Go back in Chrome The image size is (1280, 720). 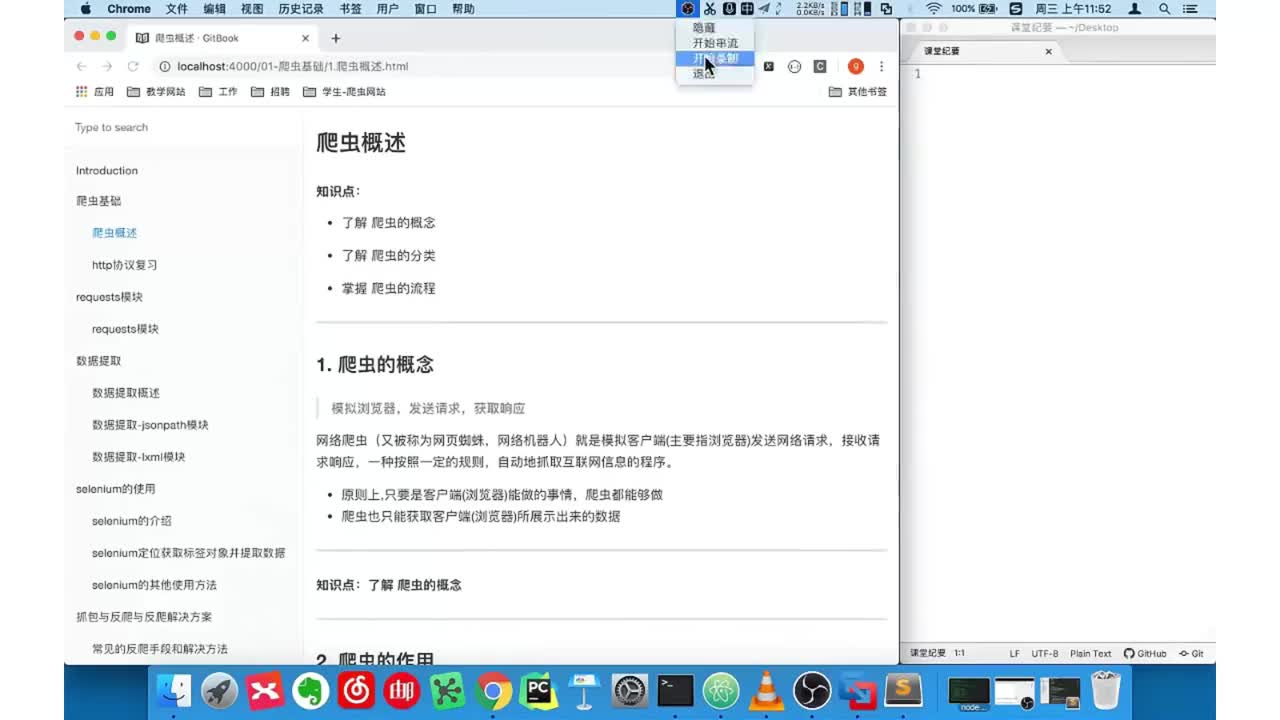click(x=82, y=66)
